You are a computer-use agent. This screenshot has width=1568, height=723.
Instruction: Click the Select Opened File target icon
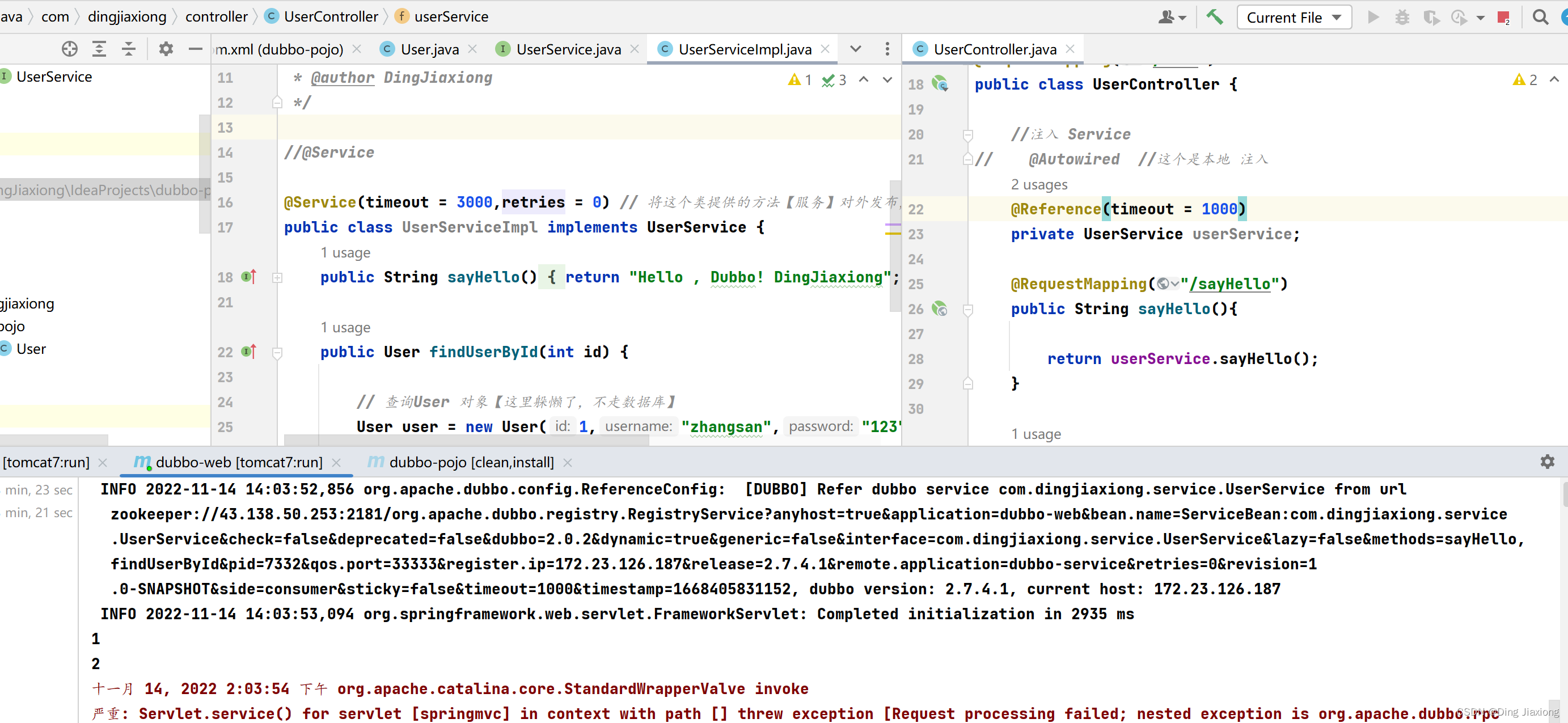[x=69, y=49]
